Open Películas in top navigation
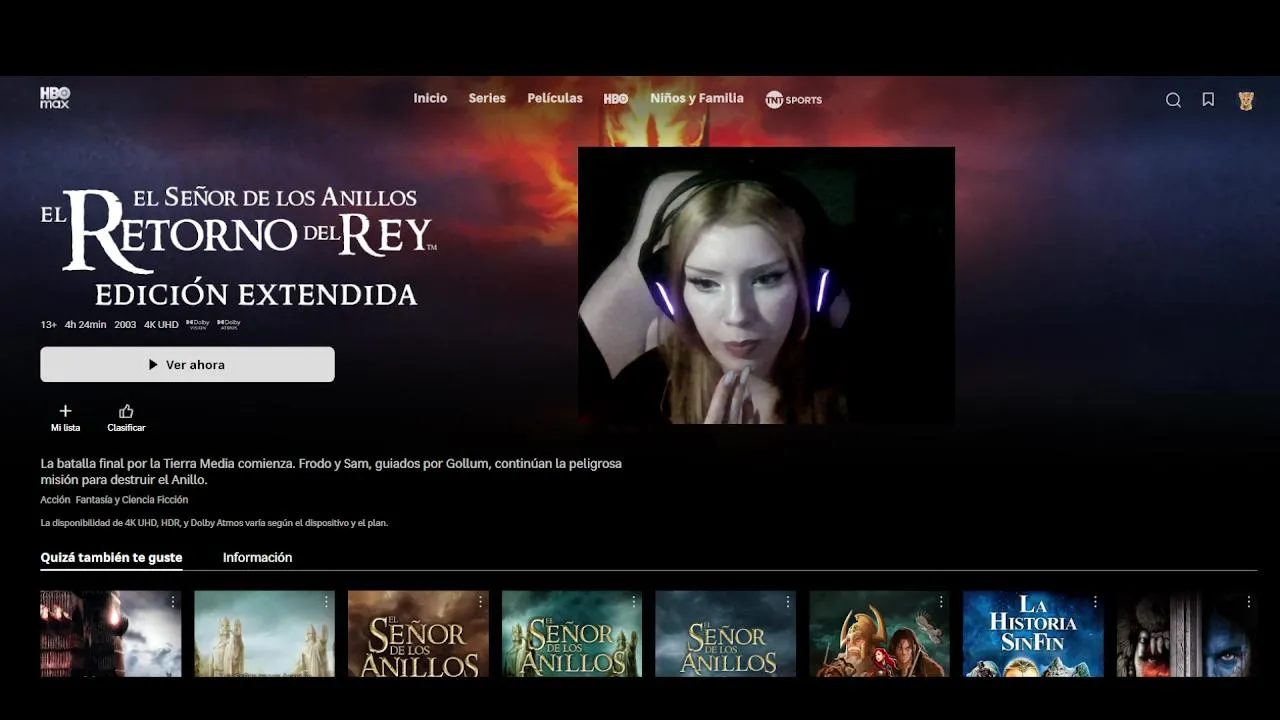Viewport: 1280px width, 720px height. coord(555,98)
